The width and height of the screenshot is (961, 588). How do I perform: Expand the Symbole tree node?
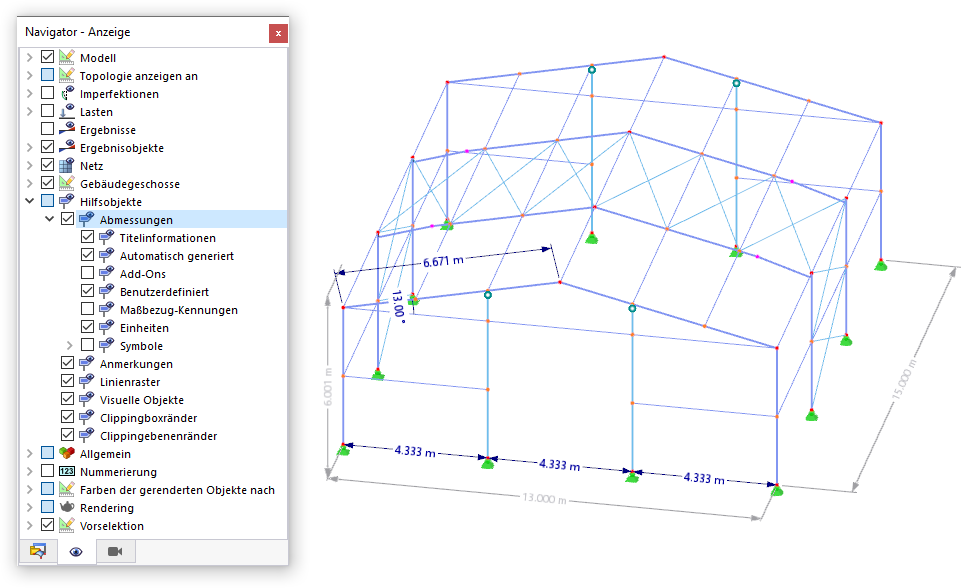69,345
